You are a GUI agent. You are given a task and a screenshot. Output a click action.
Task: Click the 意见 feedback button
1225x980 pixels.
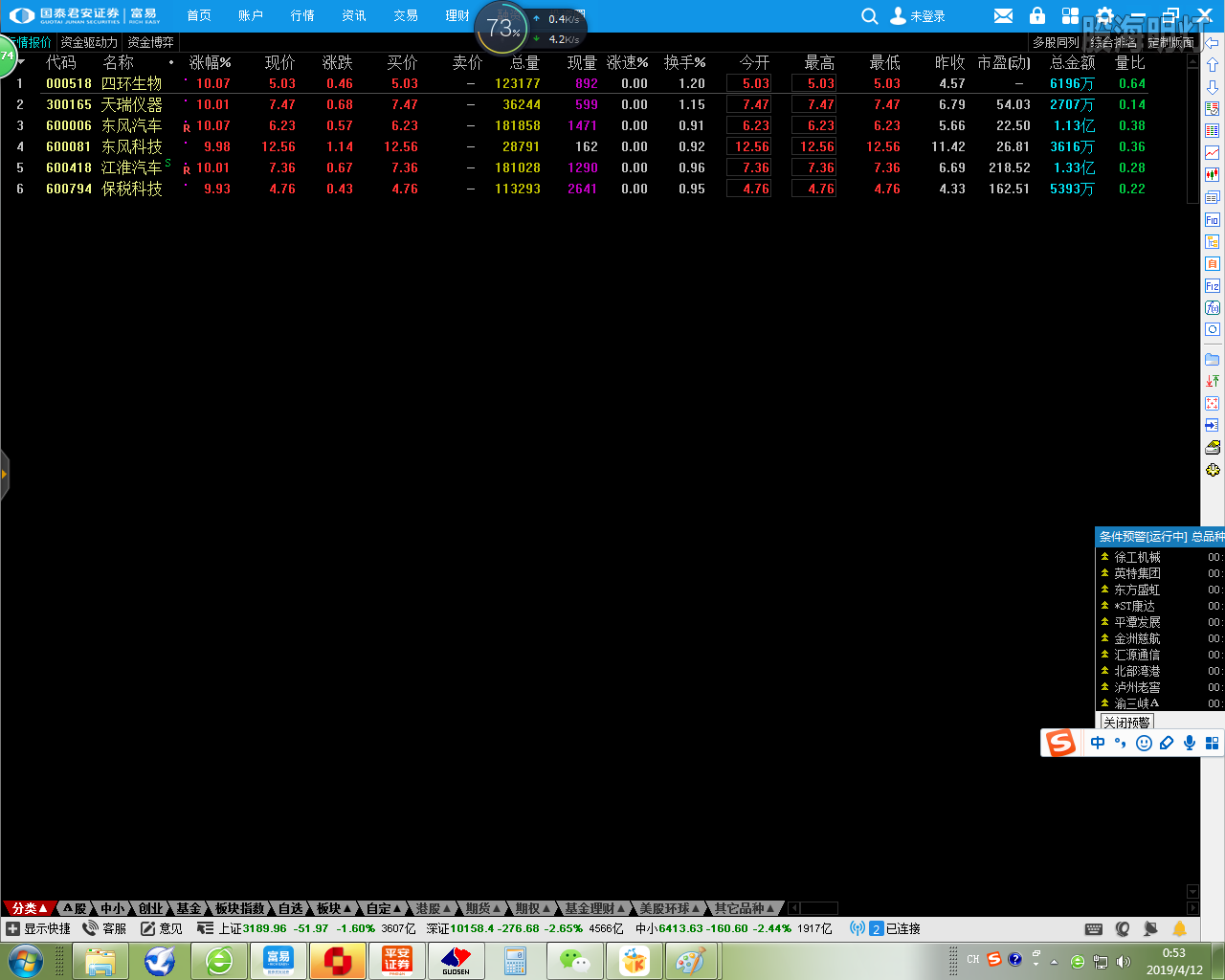point(162,928)
